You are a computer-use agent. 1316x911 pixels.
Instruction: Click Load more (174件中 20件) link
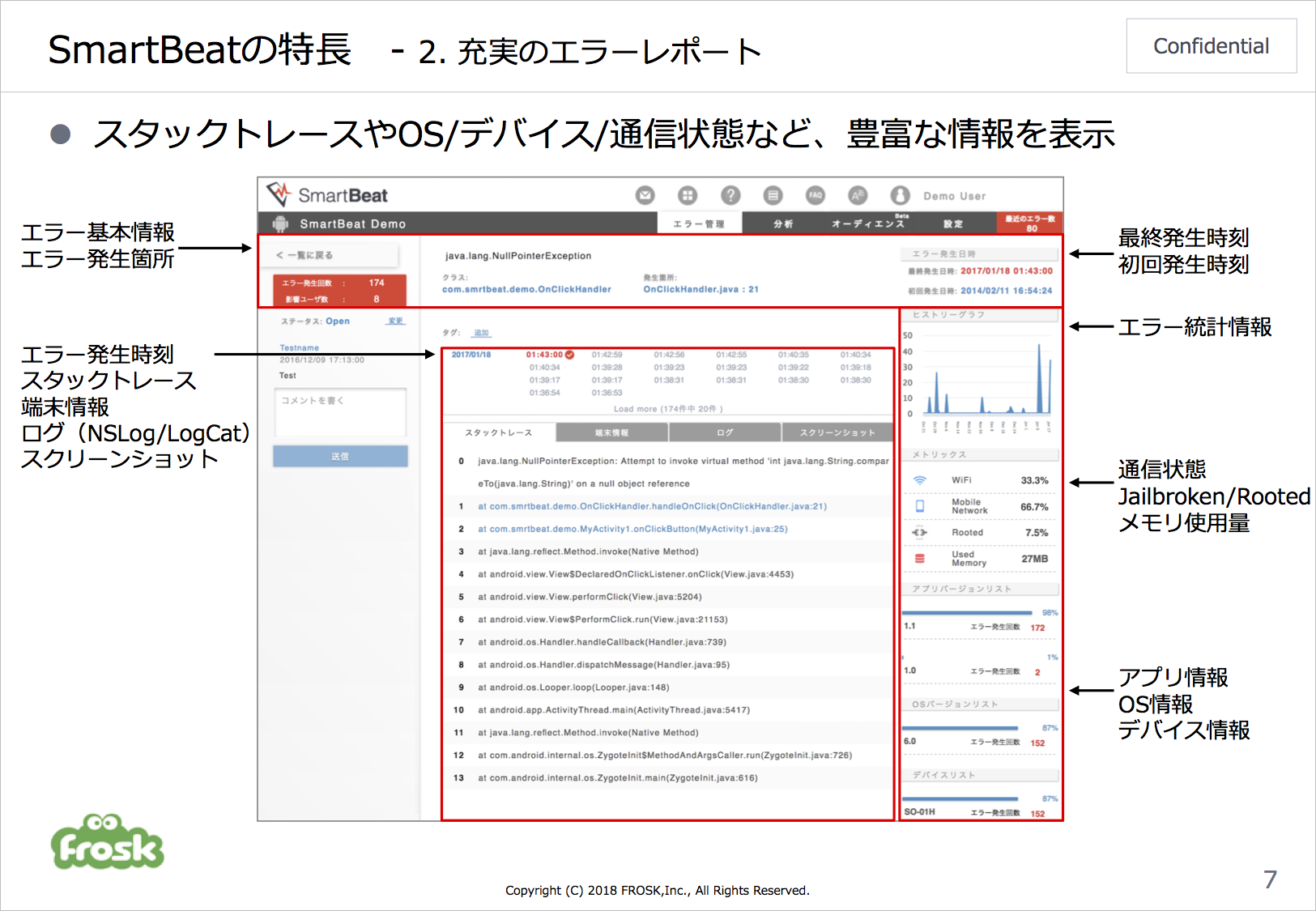668,409
